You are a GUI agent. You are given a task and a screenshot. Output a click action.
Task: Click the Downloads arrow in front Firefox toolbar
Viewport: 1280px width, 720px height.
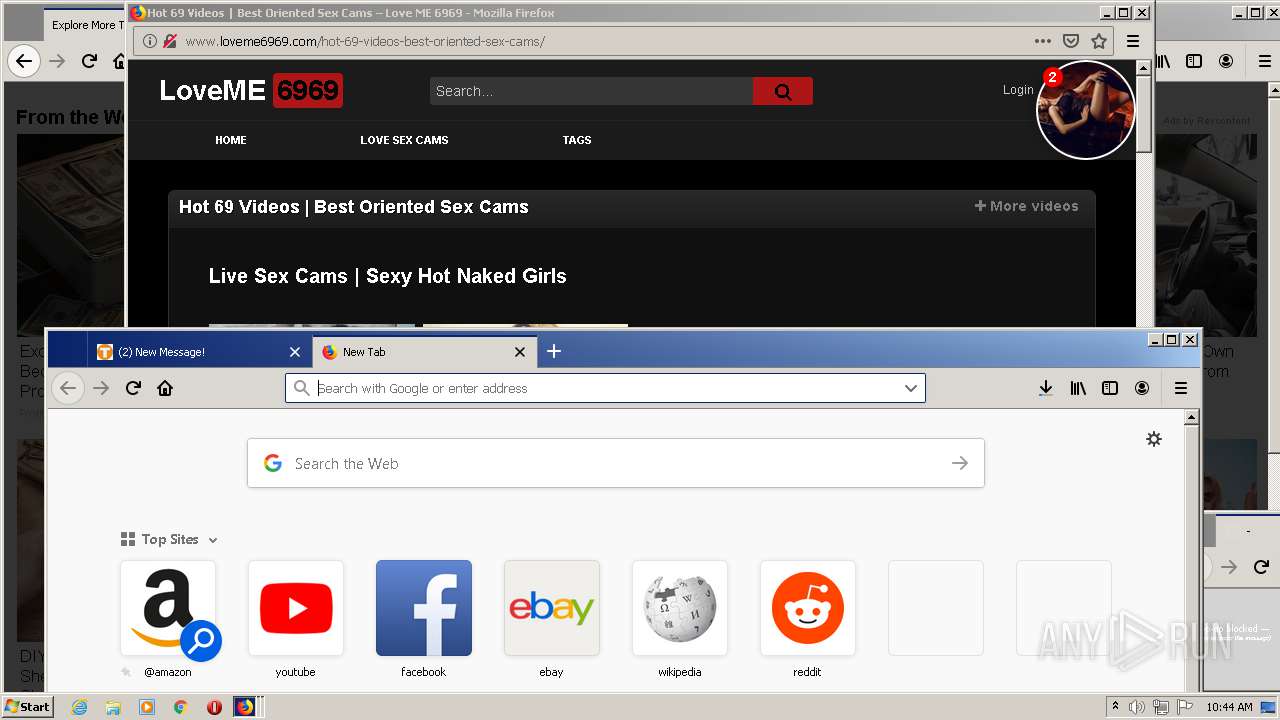click(x=1045, y=388)
